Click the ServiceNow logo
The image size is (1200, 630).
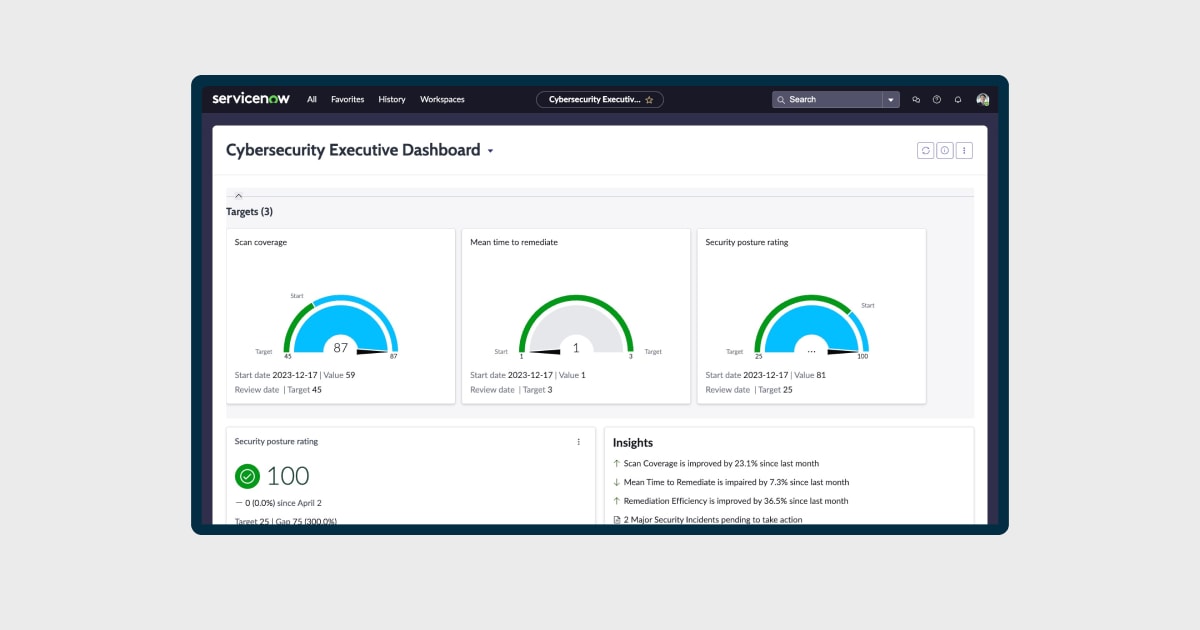(x=251, y=99)
